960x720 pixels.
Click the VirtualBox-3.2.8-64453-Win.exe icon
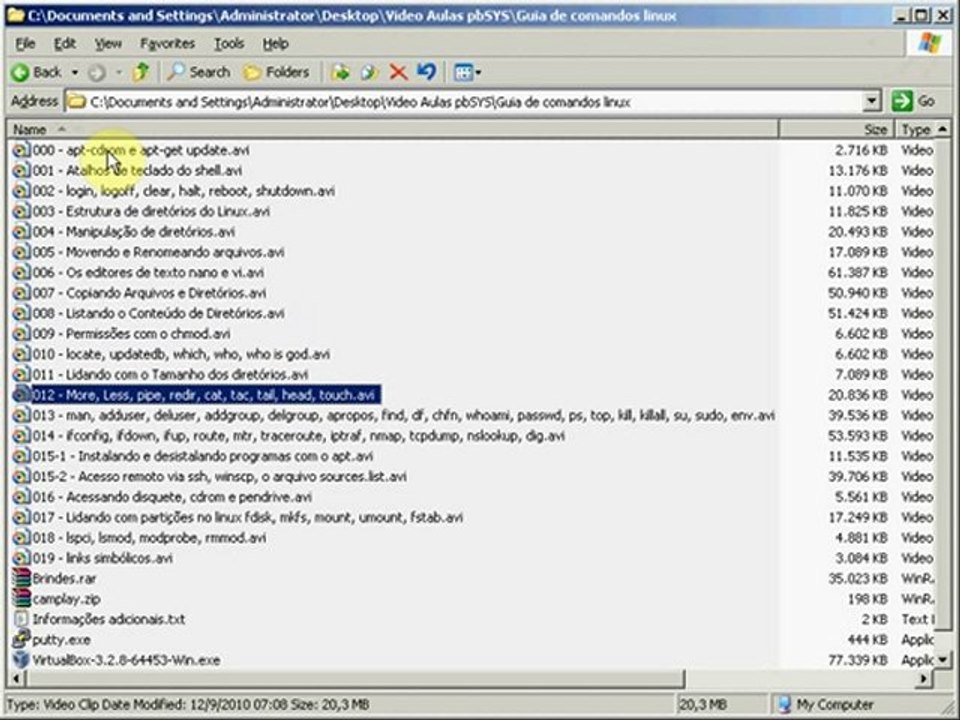pos(21,660)
